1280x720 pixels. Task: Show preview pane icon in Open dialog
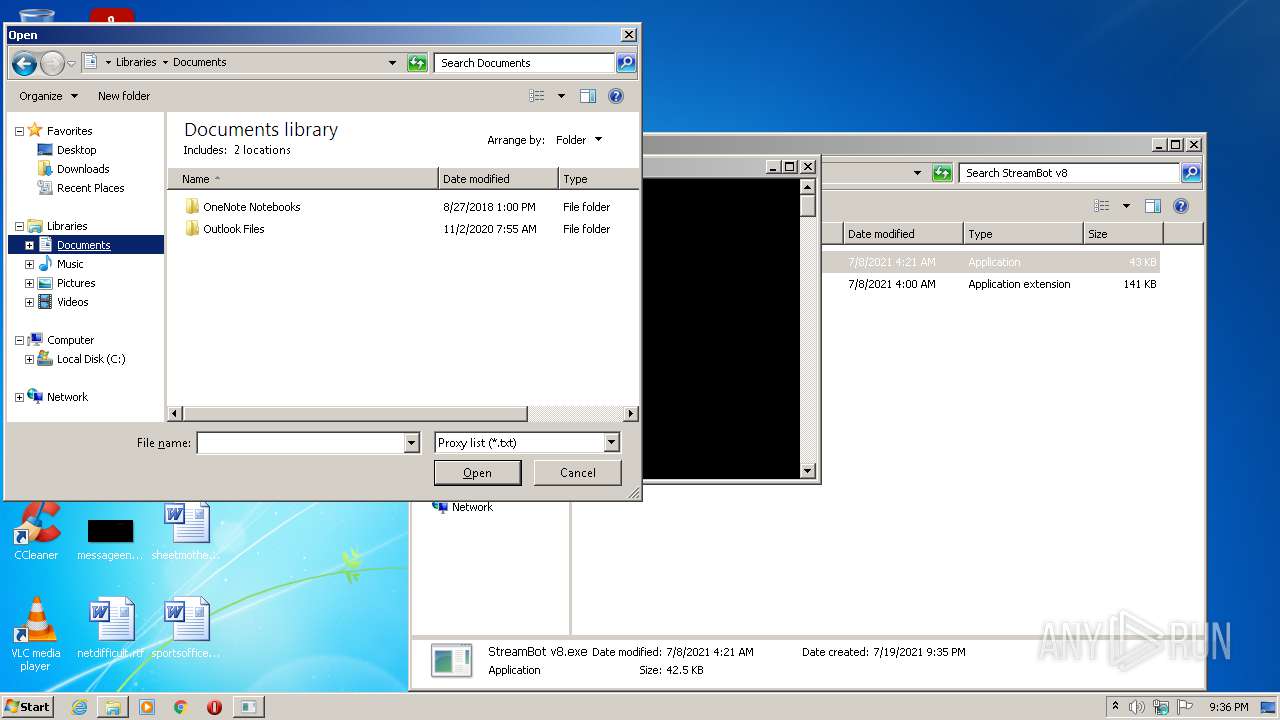click(x=588, y=96)
